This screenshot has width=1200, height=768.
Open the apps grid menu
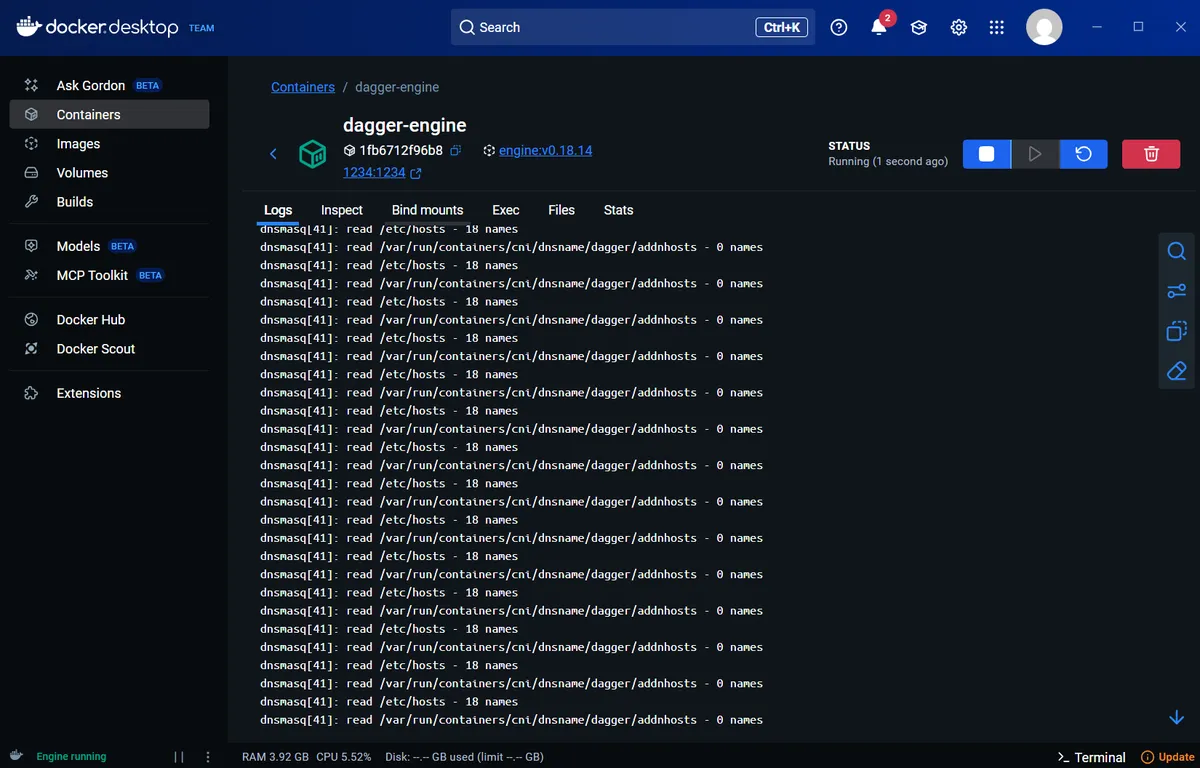tap(997, 28)
